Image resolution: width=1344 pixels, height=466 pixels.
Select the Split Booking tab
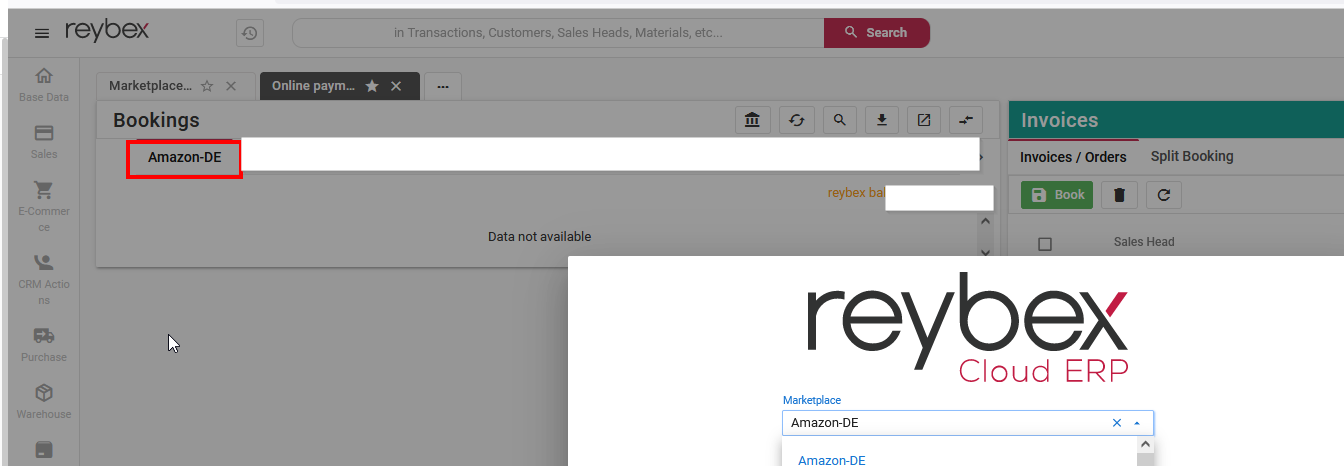coord(1192,156)
